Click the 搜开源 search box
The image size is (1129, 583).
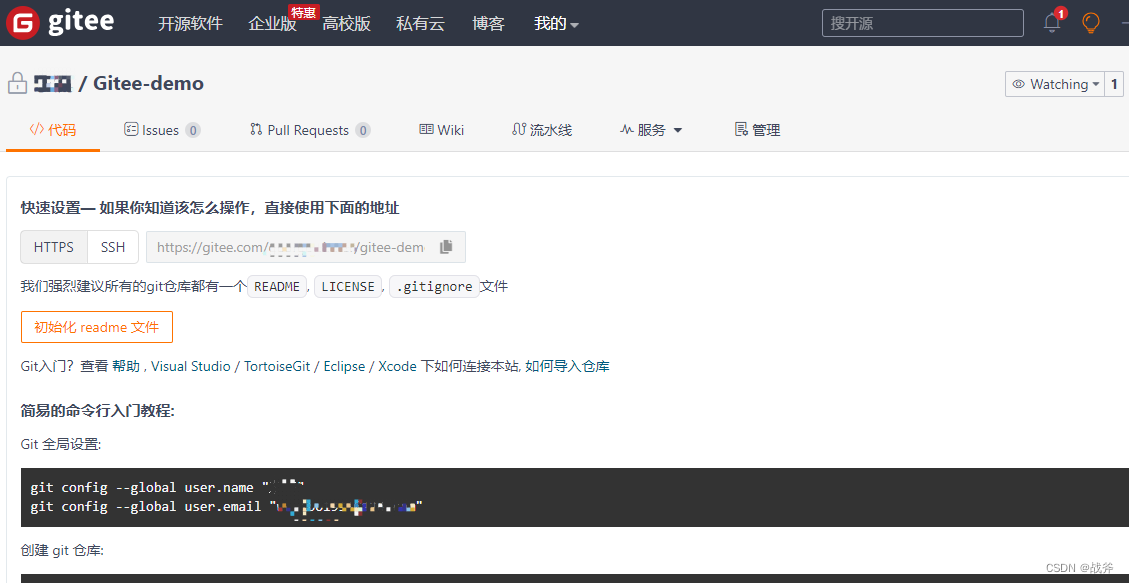pyautogui.click(x=923, y=23)
